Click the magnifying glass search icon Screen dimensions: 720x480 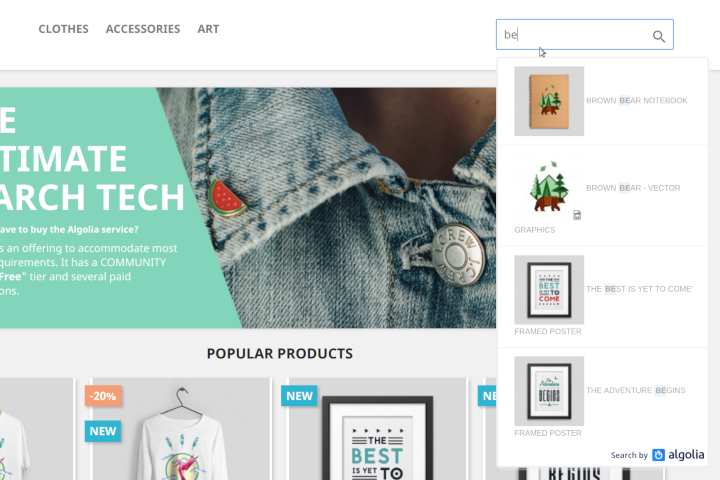(658, 36)
